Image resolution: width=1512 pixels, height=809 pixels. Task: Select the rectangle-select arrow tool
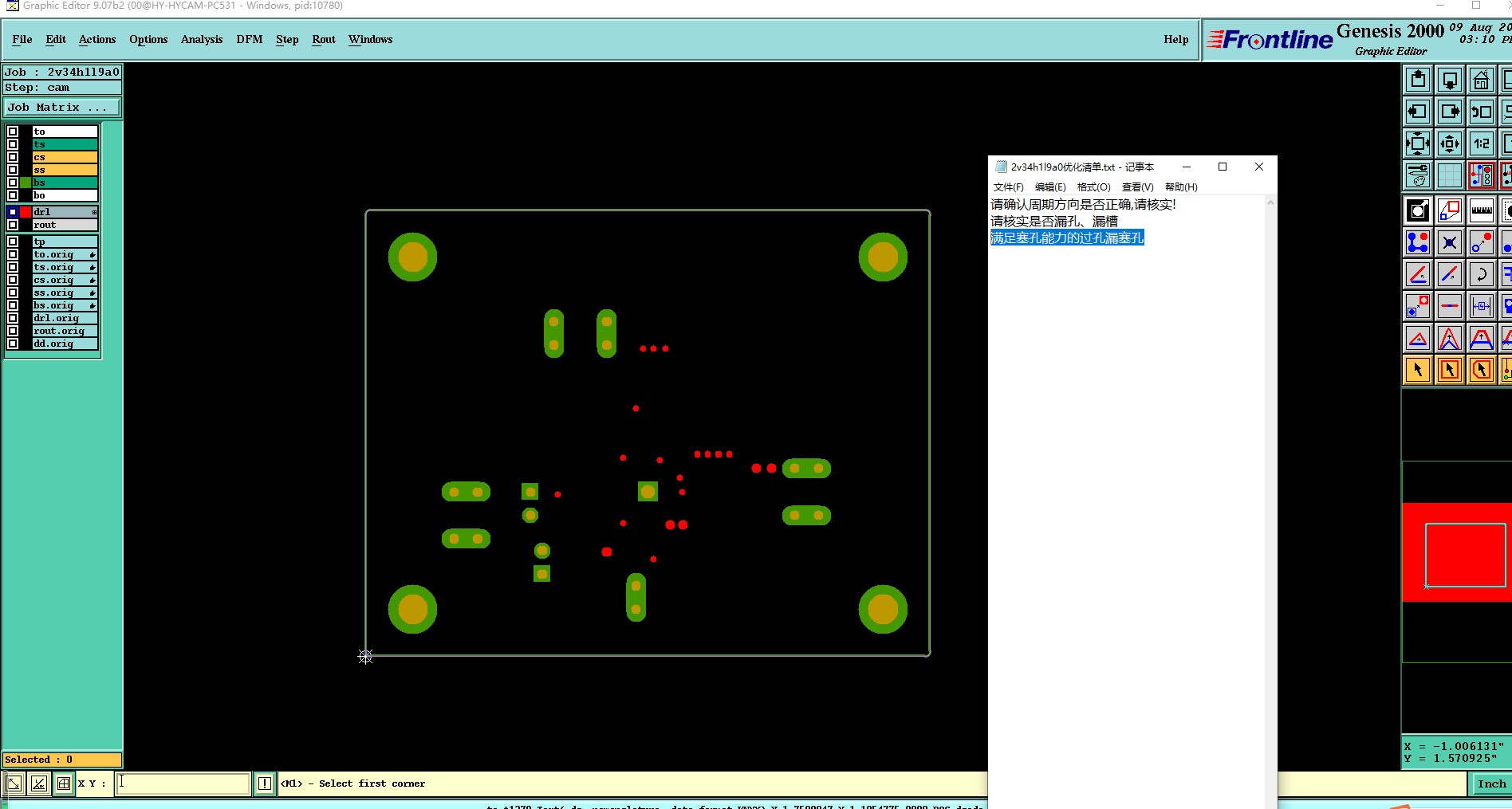pos(1450,370)
